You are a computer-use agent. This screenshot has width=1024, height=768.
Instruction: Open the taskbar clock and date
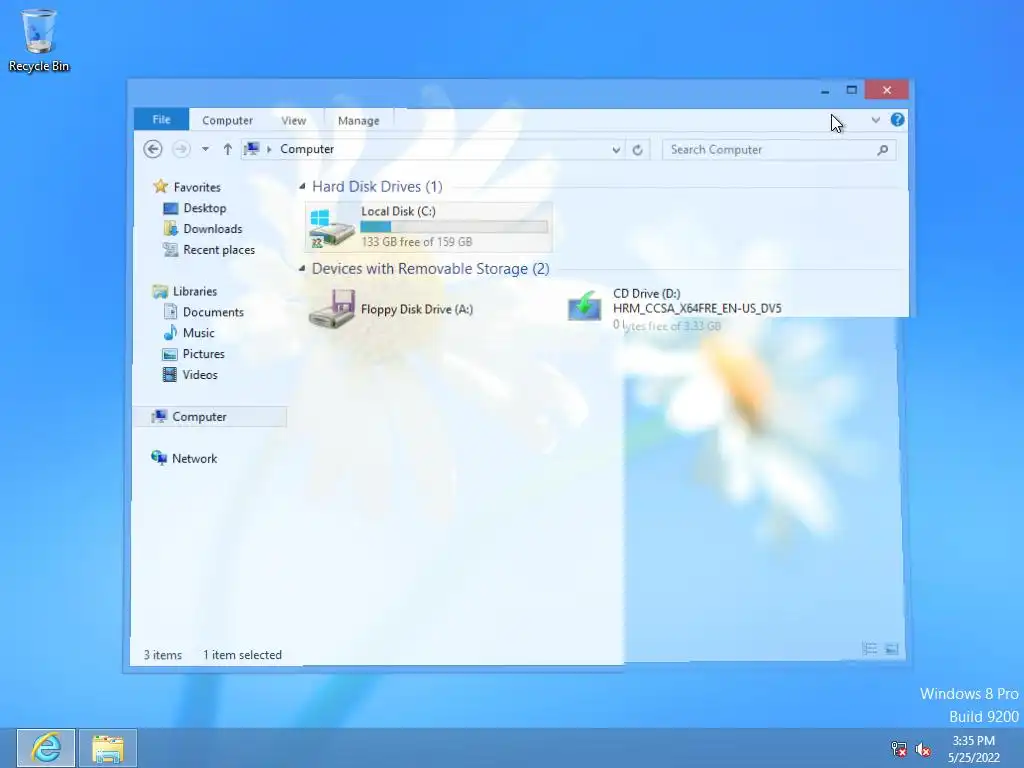(x=974, y=749)
